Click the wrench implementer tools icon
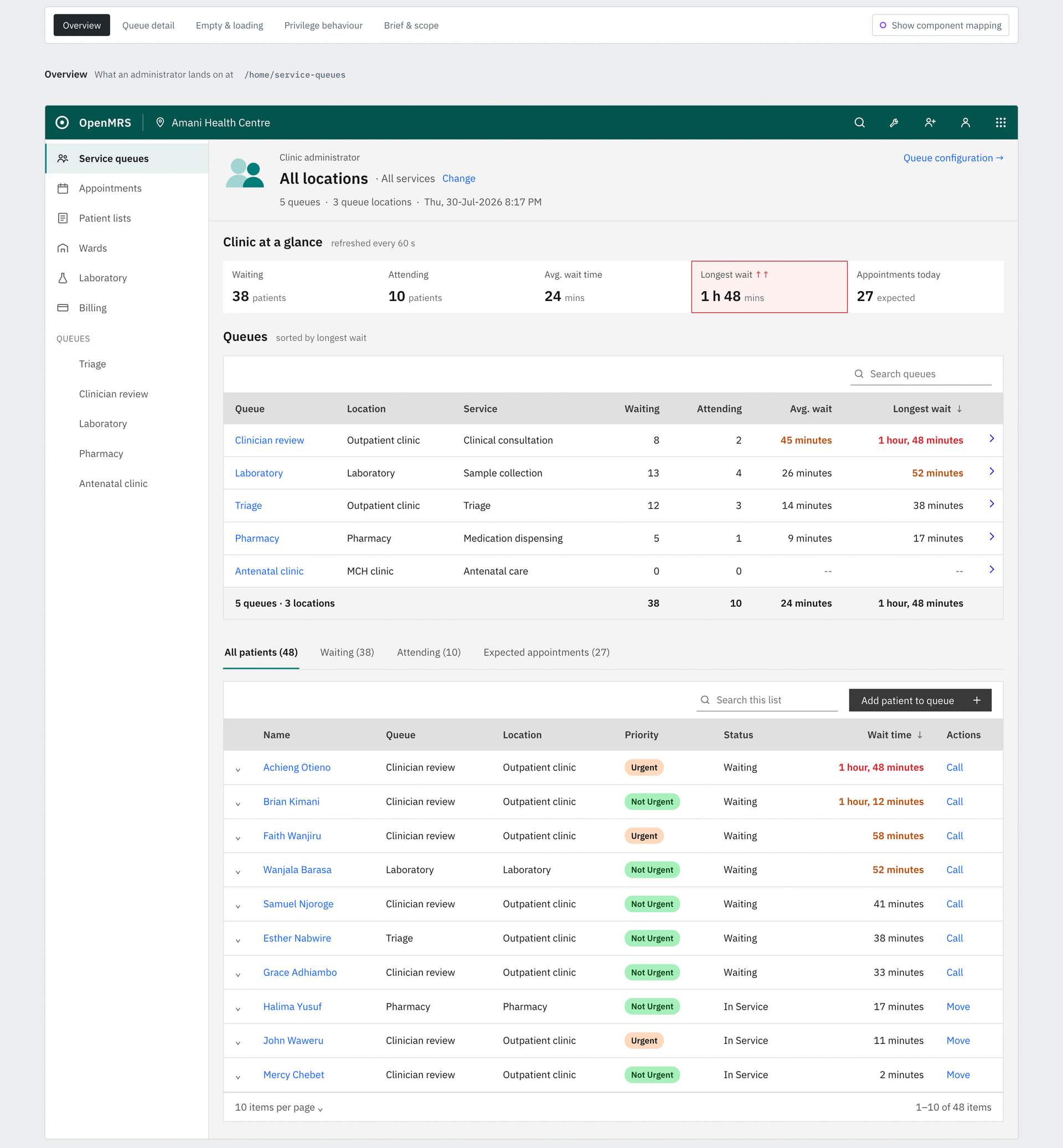1063x1148 pixels. pyautogui.click(x=894, y=122)
